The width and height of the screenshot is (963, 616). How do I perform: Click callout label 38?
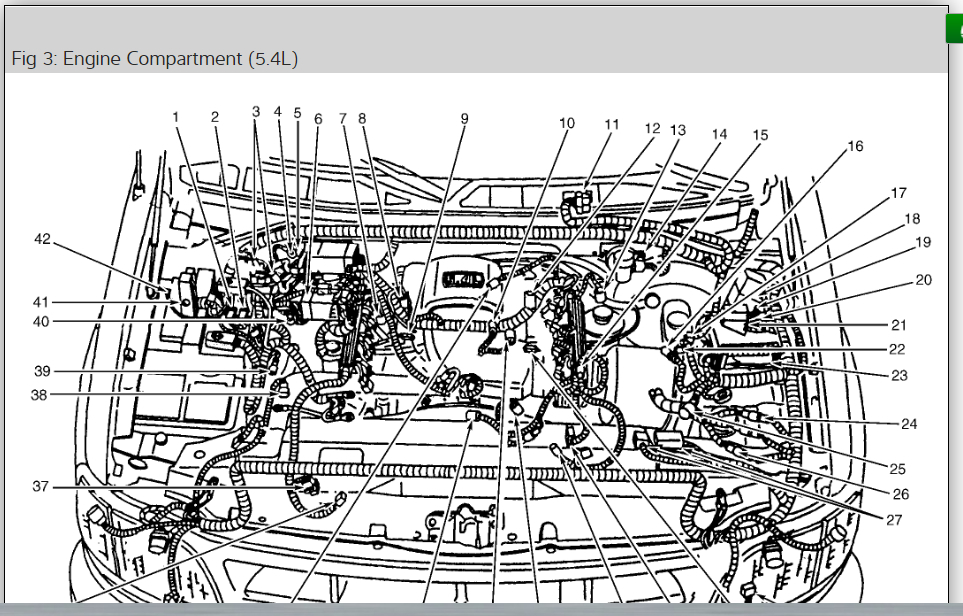point(39,395)
